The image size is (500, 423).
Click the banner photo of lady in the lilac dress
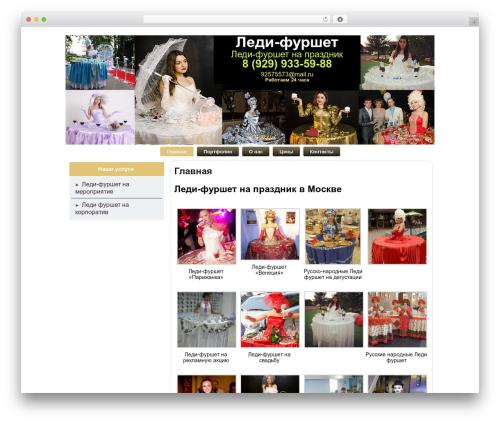click(100, 117)
